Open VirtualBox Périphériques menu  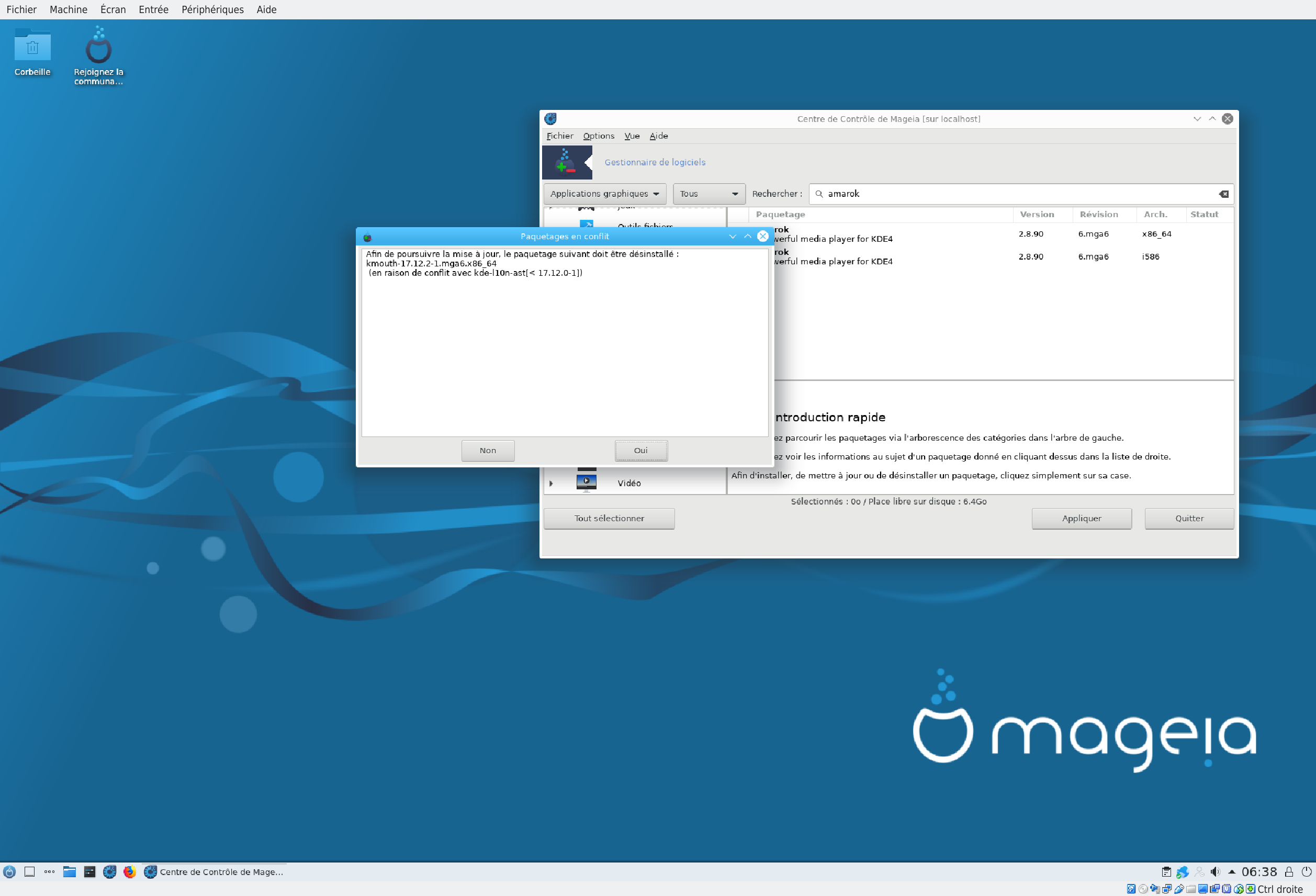coord(212,9)
